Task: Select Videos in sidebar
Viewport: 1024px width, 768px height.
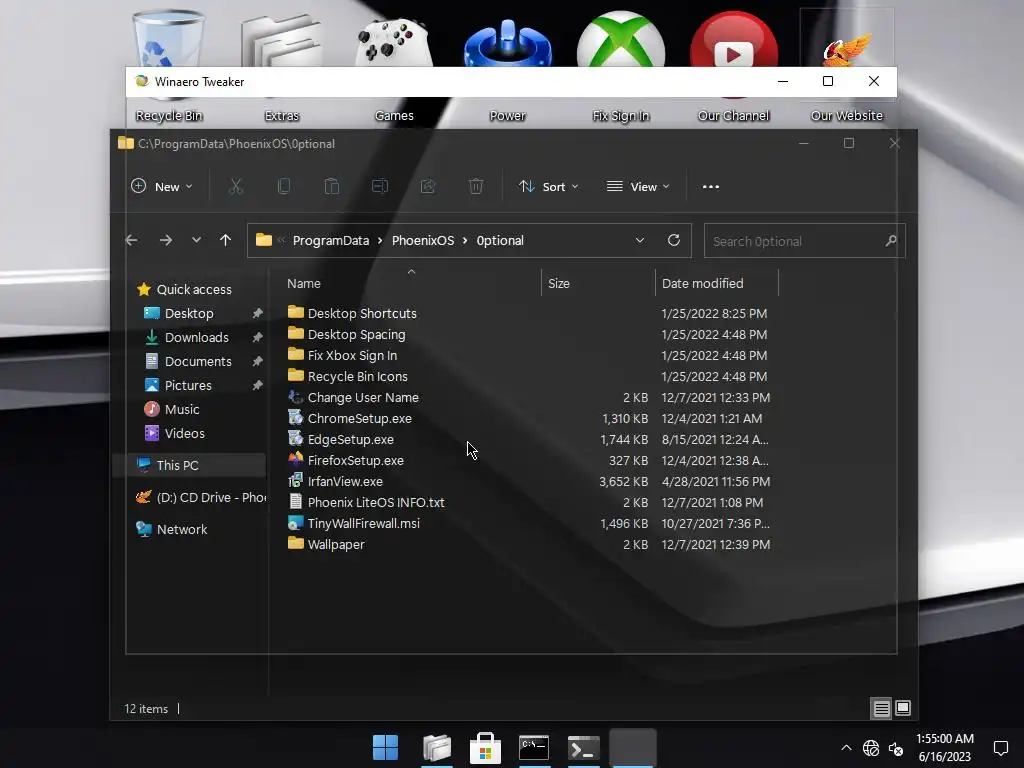Action: click(174, 434)
